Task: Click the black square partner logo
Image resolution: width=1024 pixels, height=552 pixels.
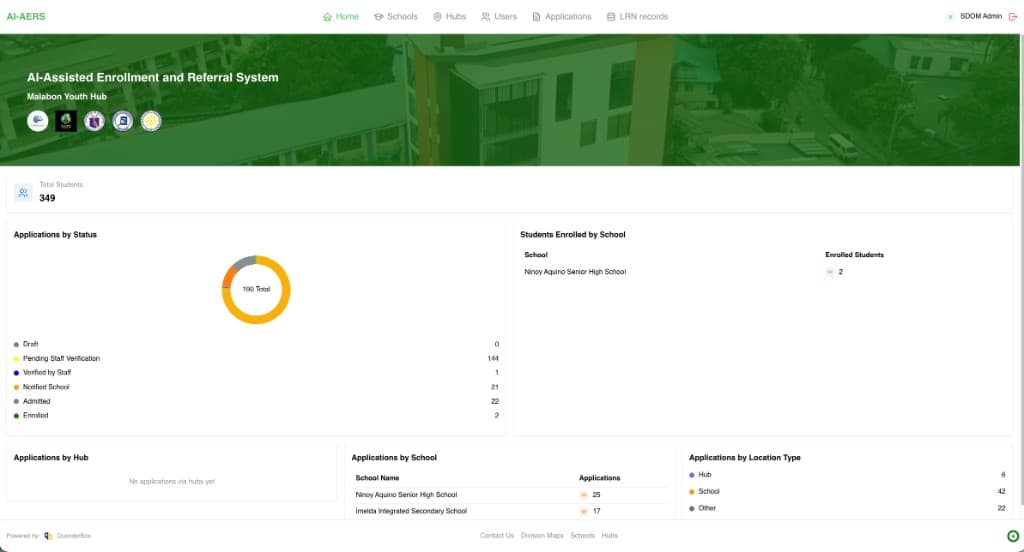Action: pyautogui.click(x=66, y=121)
